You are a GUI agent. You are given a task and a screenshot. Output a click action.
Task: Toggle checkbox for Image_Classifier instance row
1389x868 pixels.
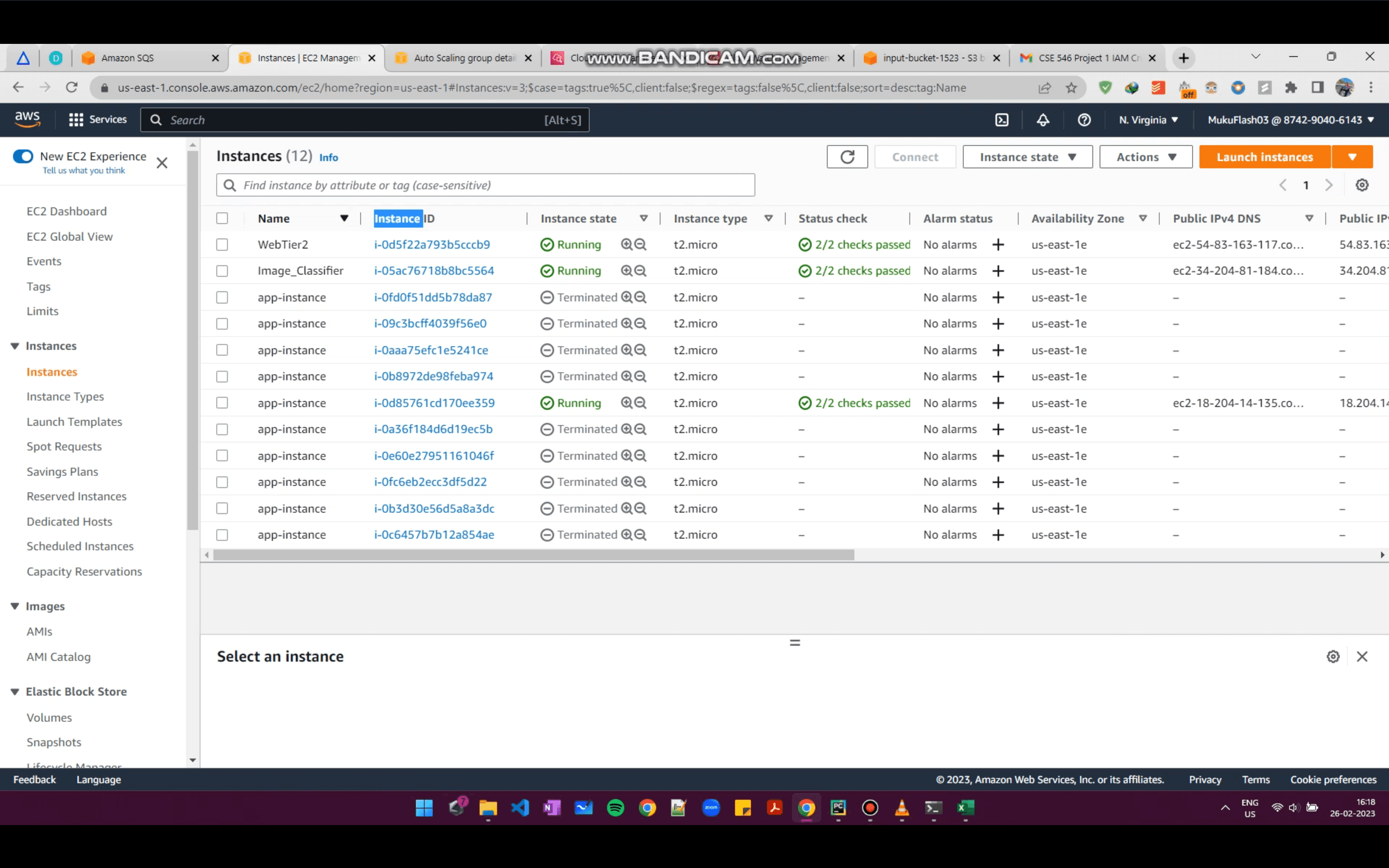click(222, 270)
